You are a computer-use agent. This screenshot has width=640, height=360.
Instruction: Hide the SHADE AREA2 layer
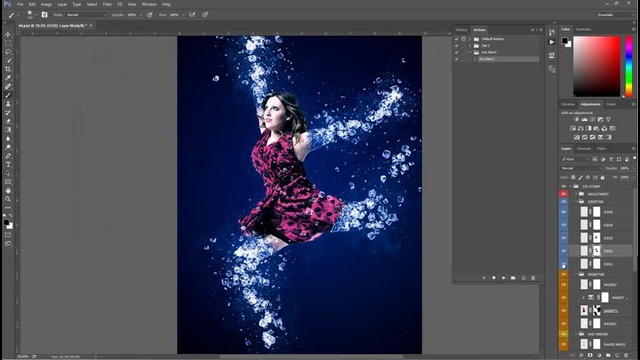[564, 344]
